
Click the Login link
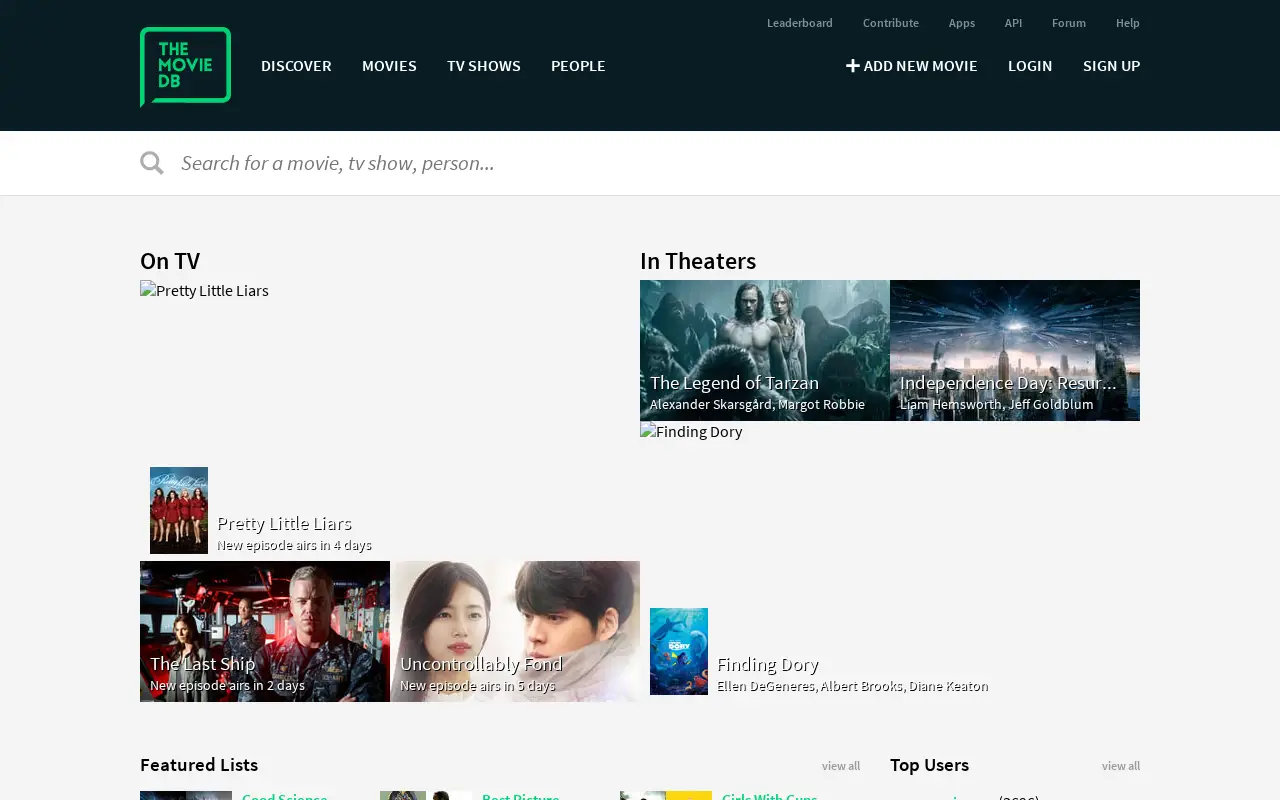tap(1030, 66)
